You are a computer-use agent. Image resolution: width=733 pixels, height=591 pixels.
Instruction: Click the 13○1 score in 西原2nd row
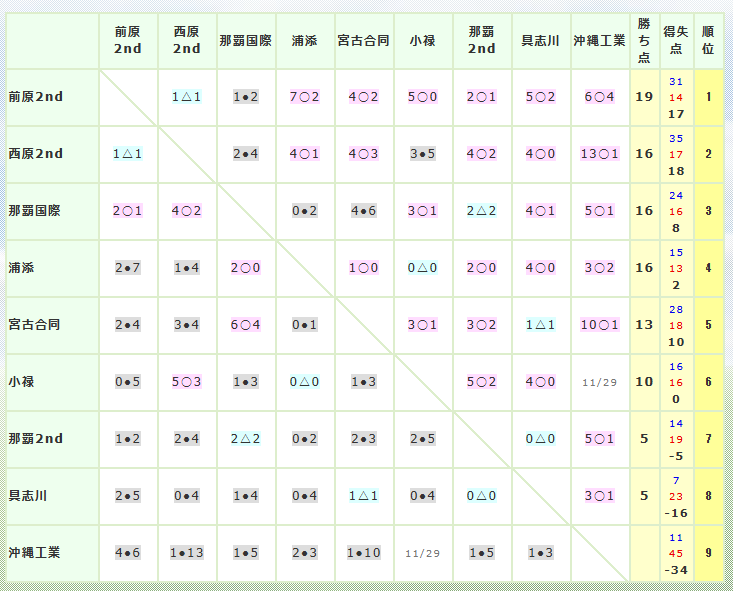(x=600, y=154)
